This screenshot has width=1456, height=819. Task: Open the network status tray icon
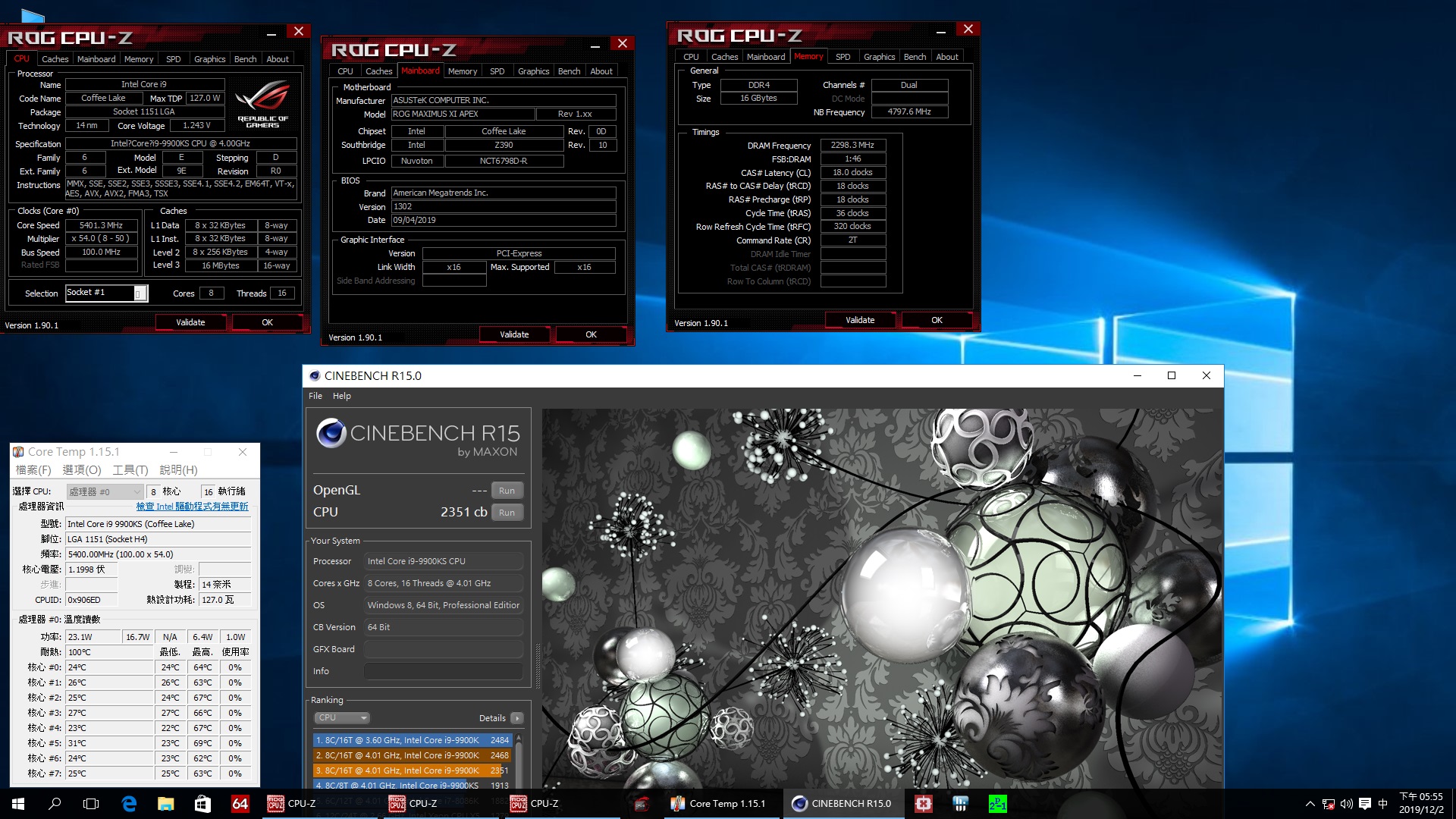1329,804
